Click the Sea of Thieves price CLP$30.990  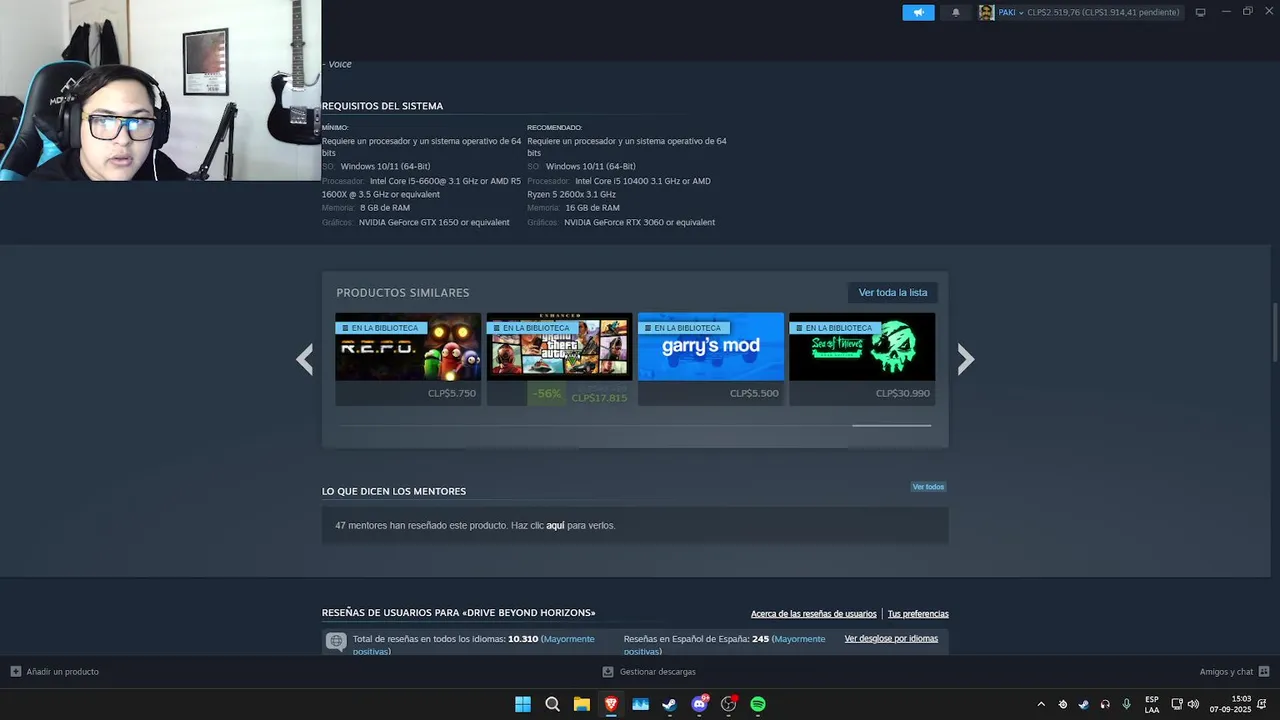[x=903, y=393]
